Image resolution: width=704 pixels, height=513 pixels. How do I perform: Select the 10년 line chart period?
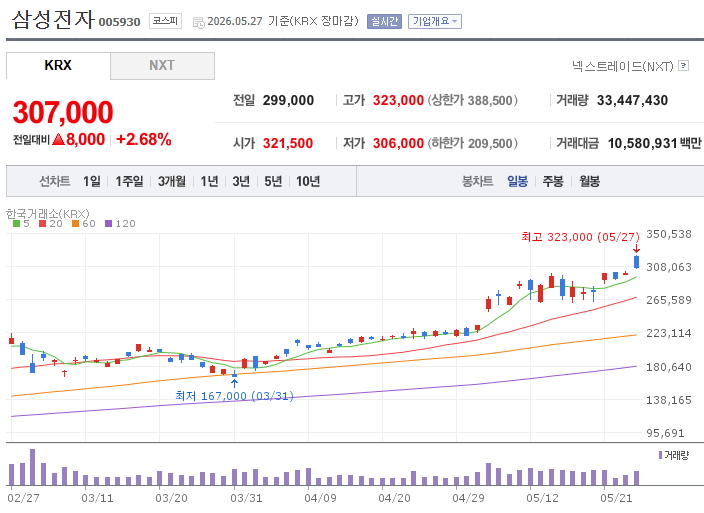(x=308, y=181)
